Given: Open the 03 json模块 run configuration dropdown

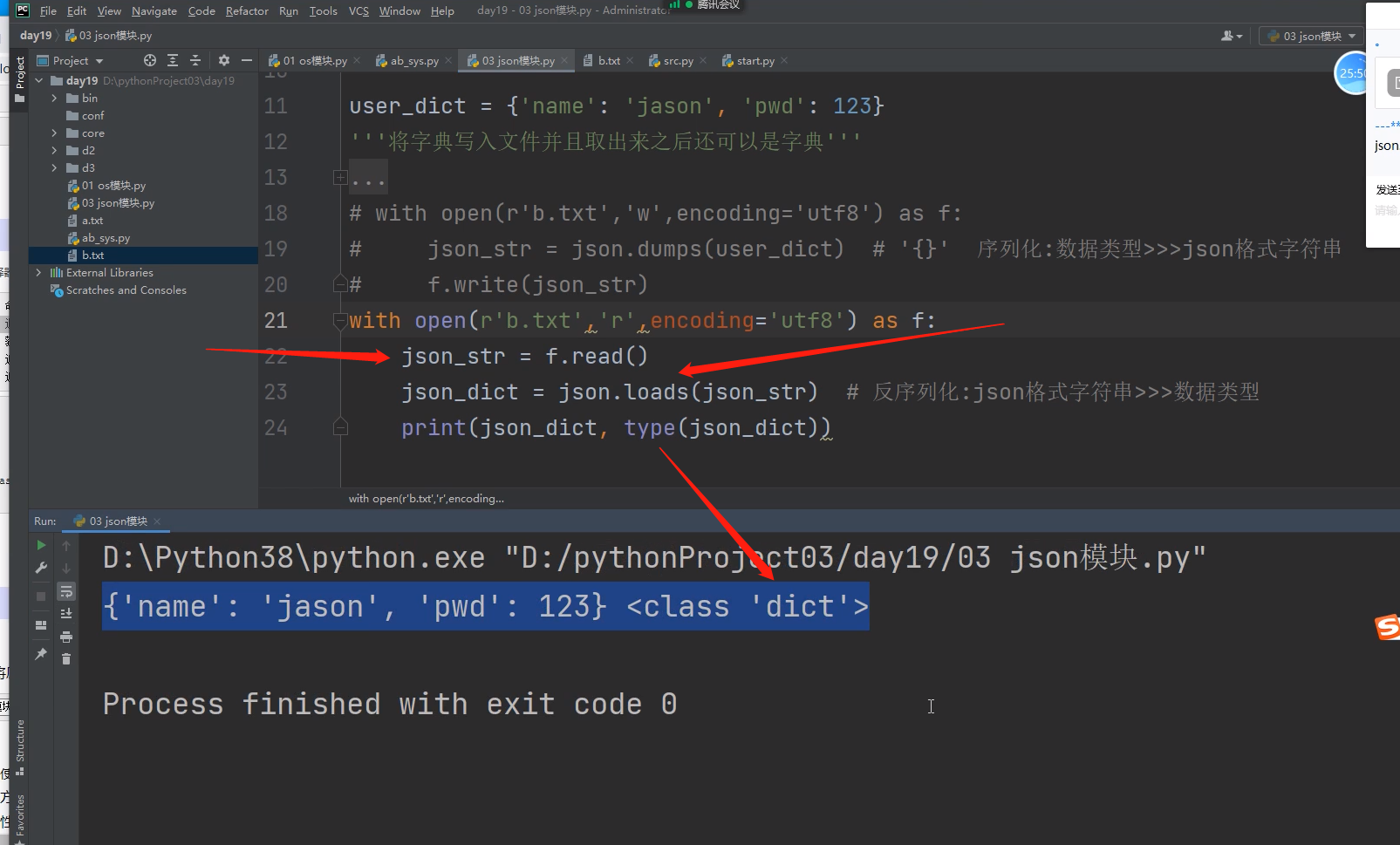Looking at the screenshot, I should click(1311, 36).
